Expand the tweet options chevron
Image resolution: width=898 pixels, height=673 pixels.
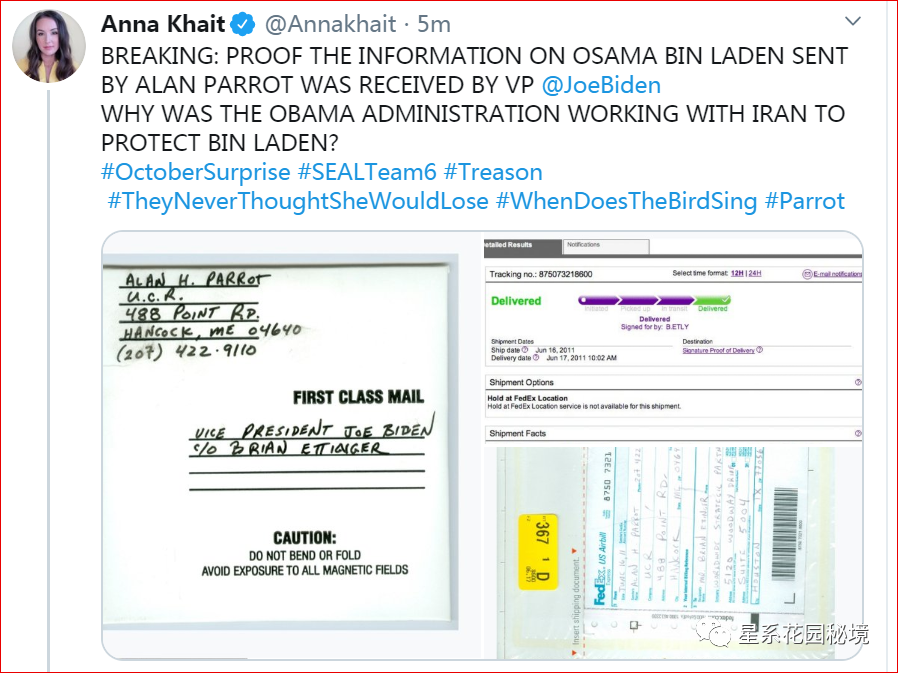[853, 21]
